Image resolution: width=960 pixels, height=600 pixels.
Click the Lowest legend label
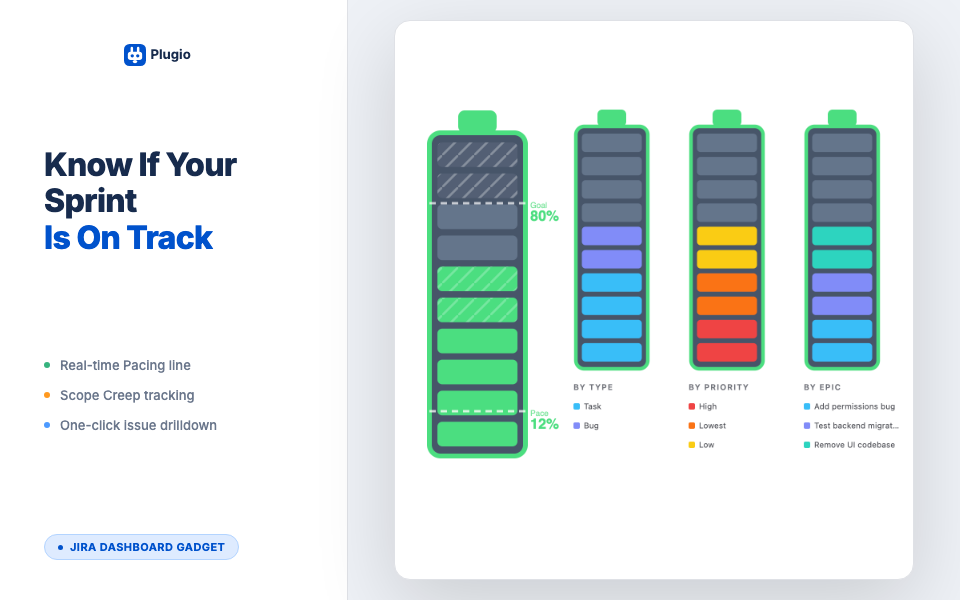coord(713,426)
